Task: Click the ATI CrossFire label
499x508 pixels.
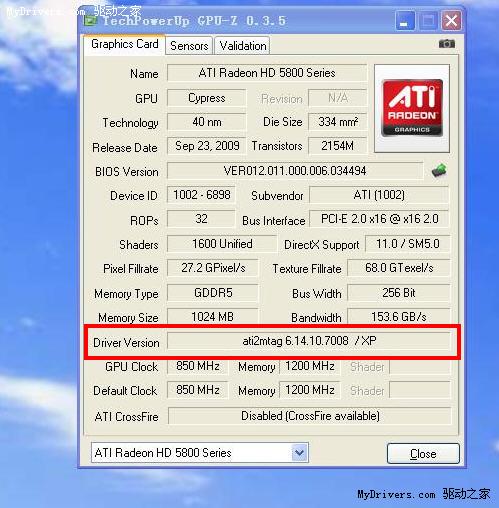Action: coord(126,417)
